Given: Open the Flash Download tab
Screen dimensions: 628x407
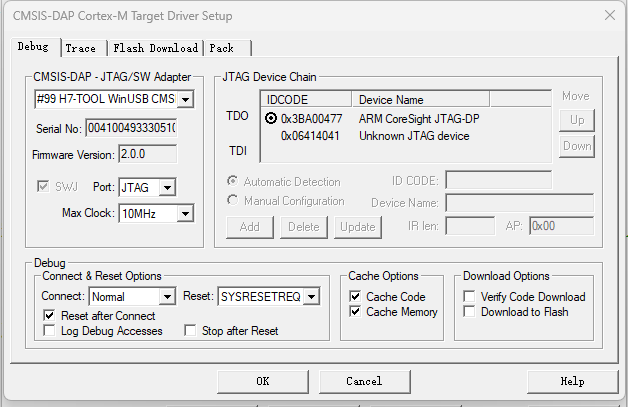Looking at the screenshot, I should (155, 48).
